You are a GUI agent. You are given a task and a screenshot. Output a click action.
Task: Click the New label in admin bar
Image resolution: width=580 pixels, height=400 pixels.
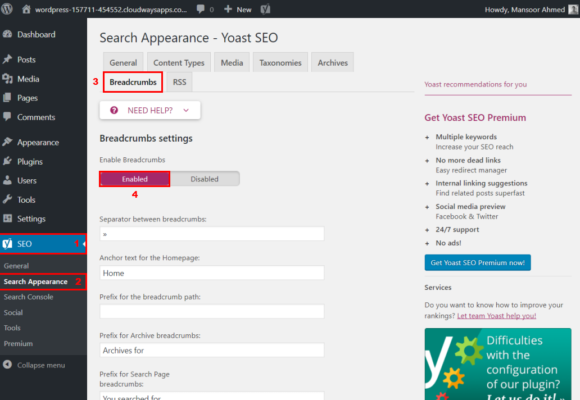(244, 10)
